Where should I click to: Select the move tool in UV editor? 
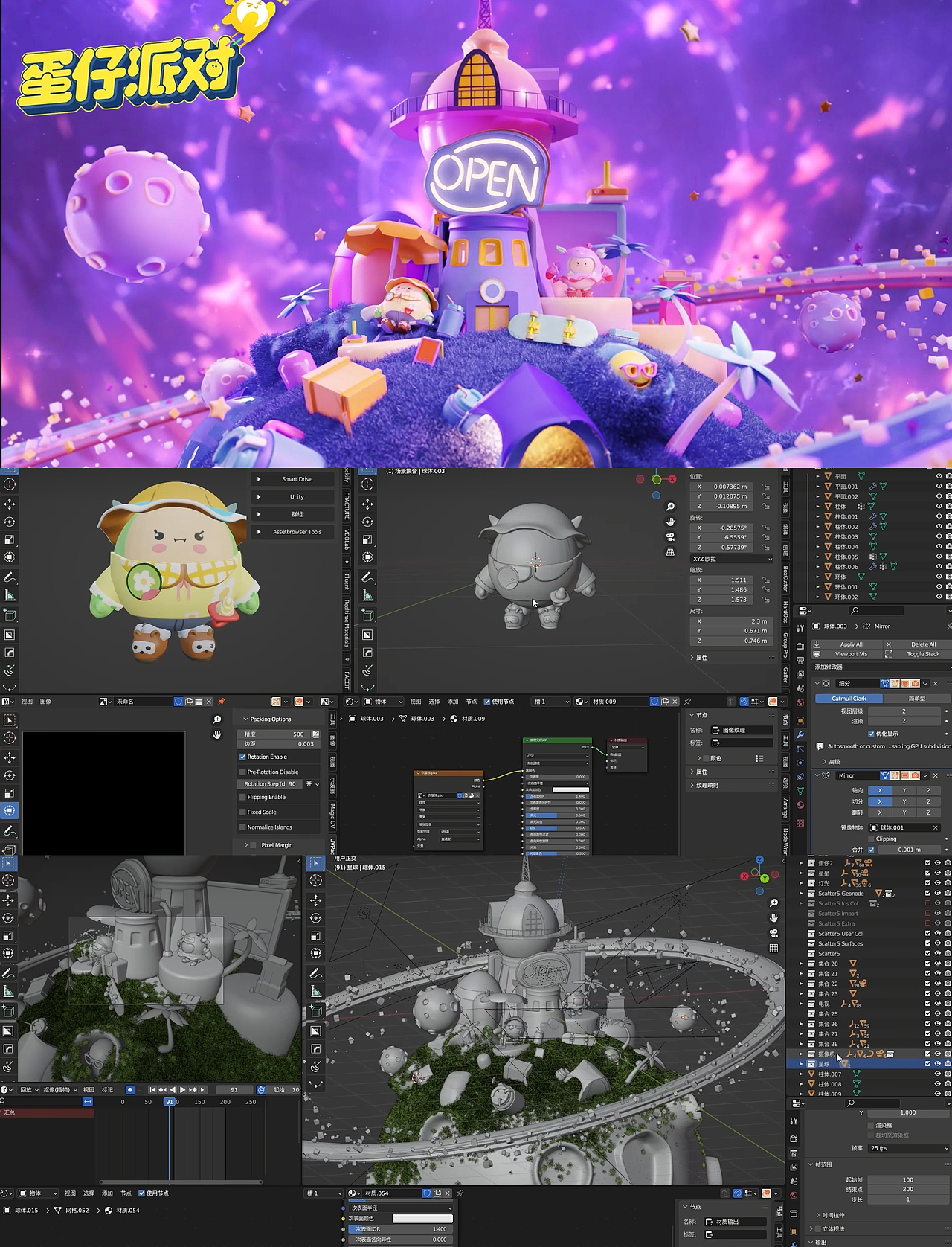[x=10, y=757]
